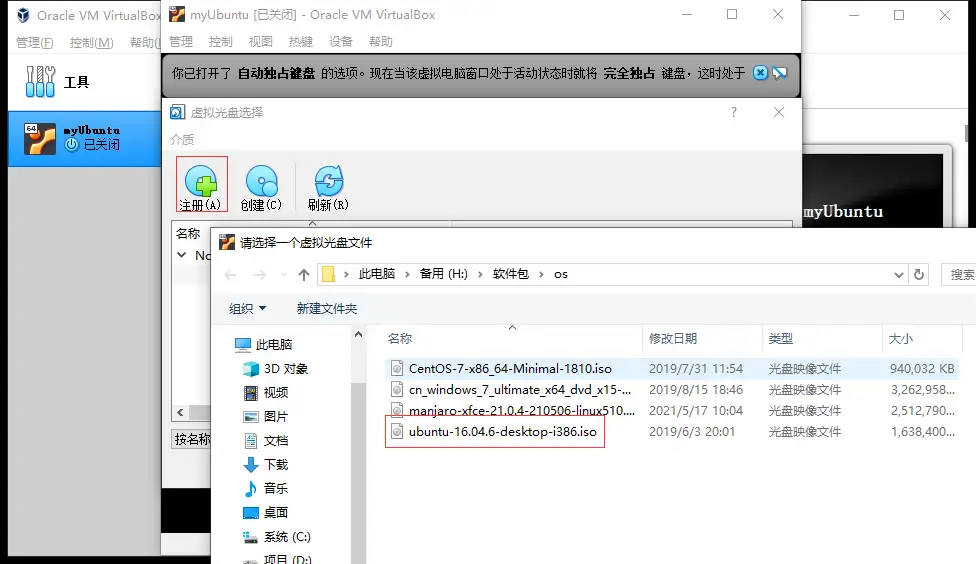
Task: Collapse the tree expander under the 名称 column
Action: pyautogui.click(x=182, y=255)
